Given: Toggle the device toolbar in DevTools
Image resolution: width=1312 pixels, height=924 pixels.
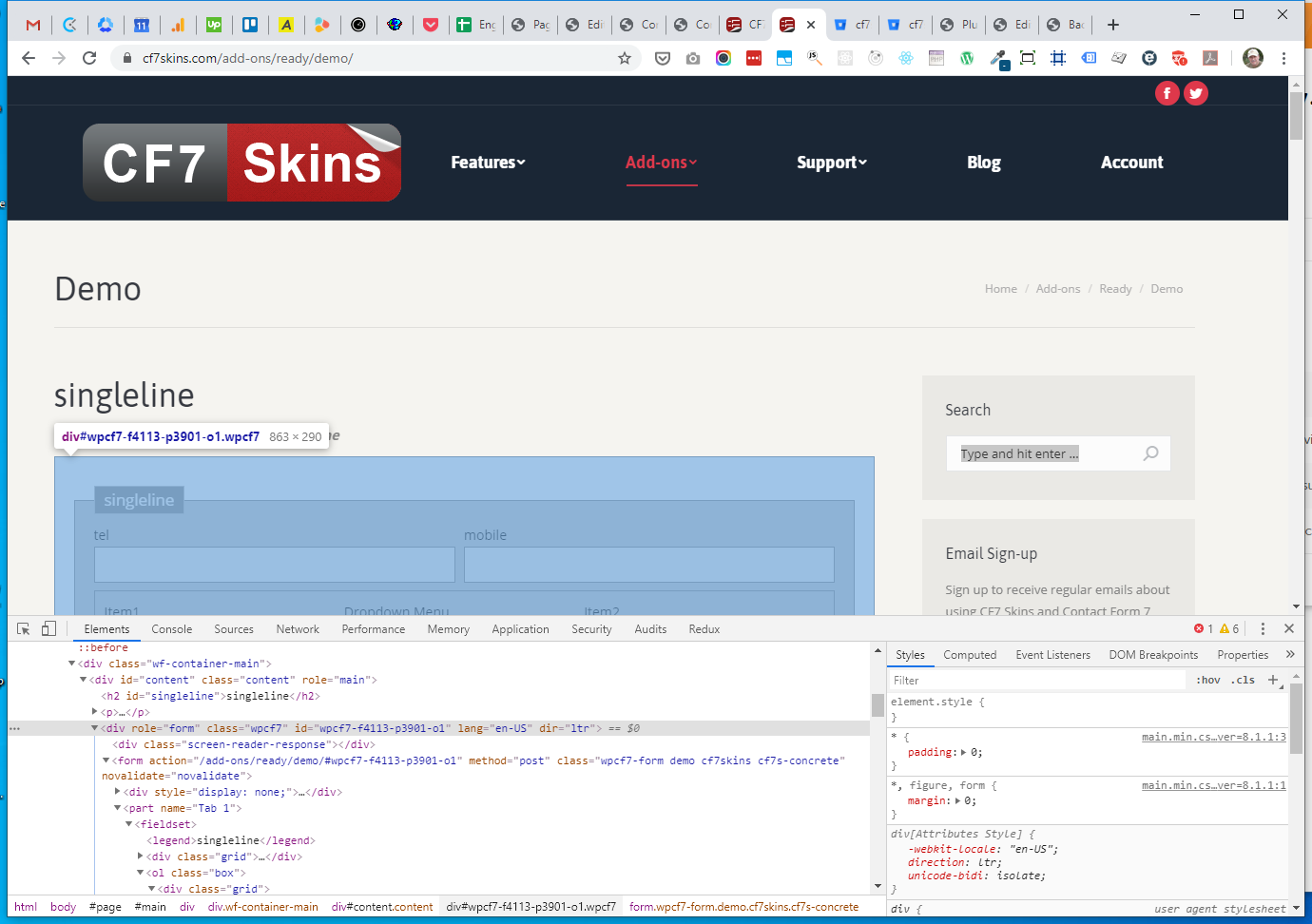Looking at the screenshot, I should pos(48,629).
